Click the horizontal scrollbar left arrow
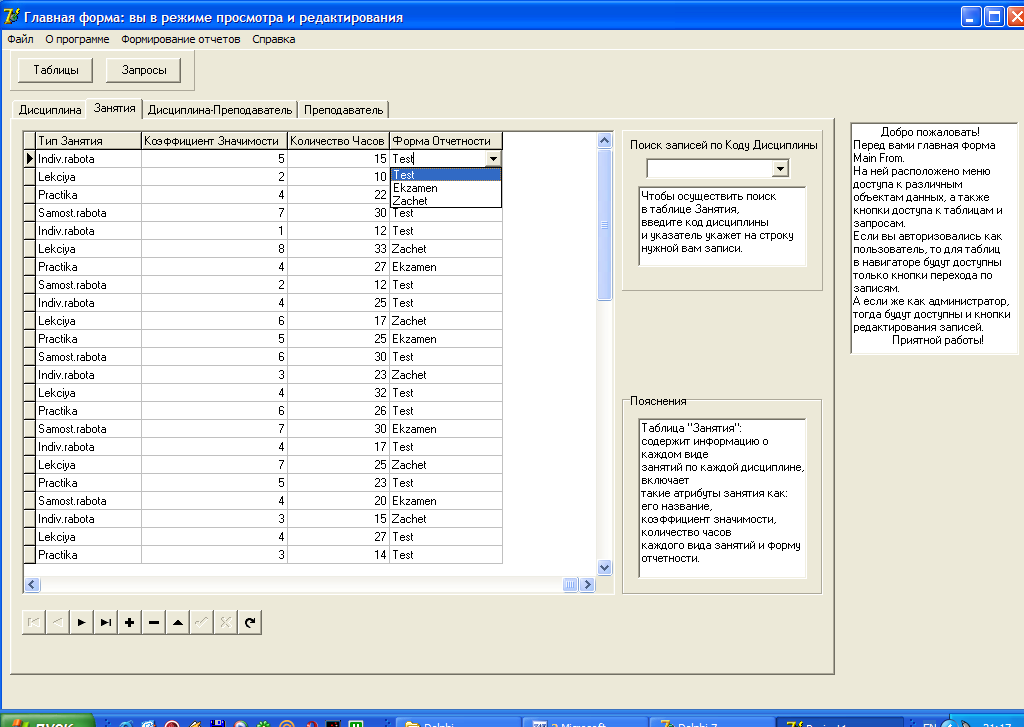This screenshot has width=1024, height=727. (32, 585)
